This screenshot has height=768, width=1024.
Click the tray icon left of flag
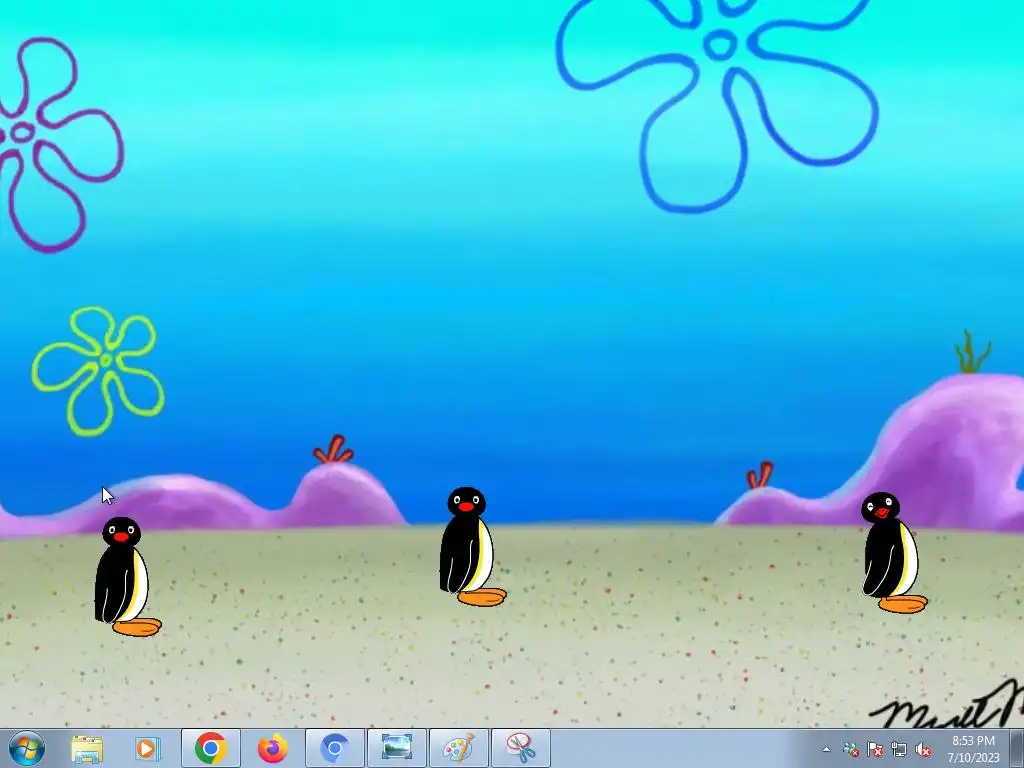851,750
